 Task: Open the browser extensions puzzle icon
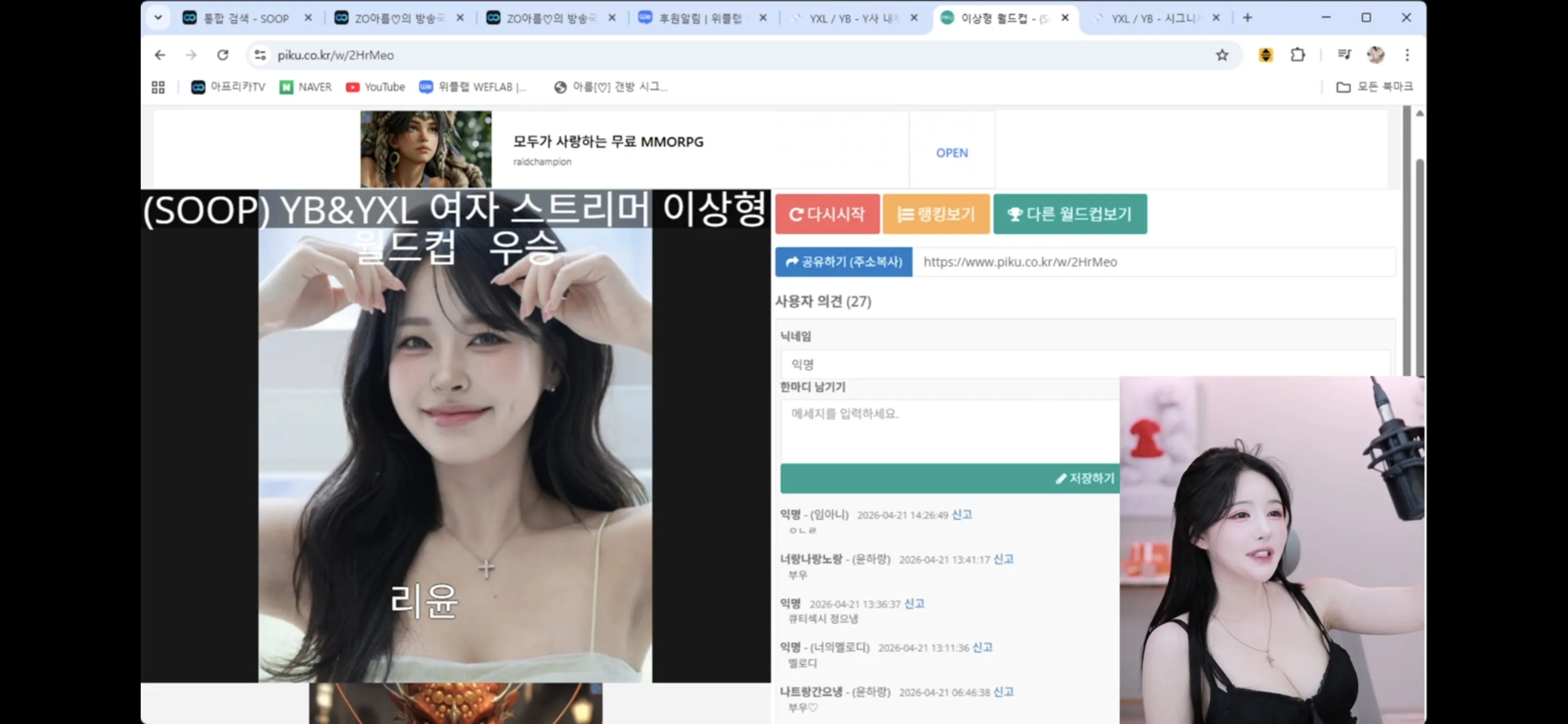coord(1297,55)
